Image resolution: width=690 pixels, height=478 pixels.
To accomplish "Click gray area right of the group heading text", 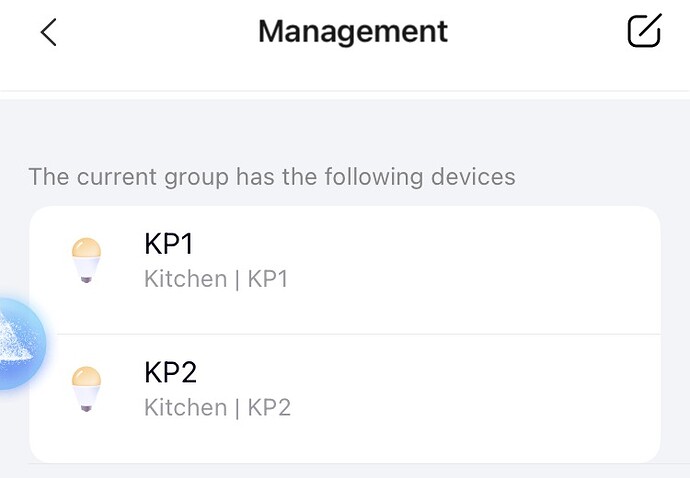I will tap(600, 177).
